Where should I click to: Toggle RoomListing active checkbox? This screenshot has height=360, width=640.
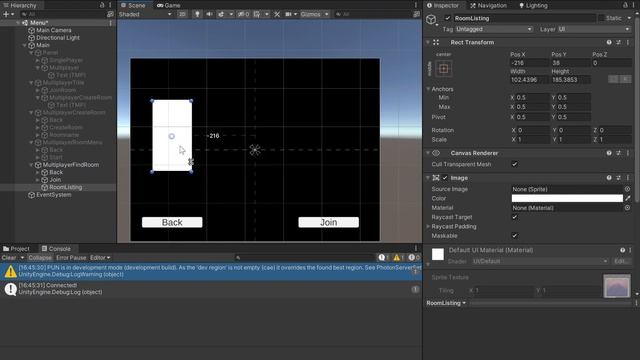point(448,18)
